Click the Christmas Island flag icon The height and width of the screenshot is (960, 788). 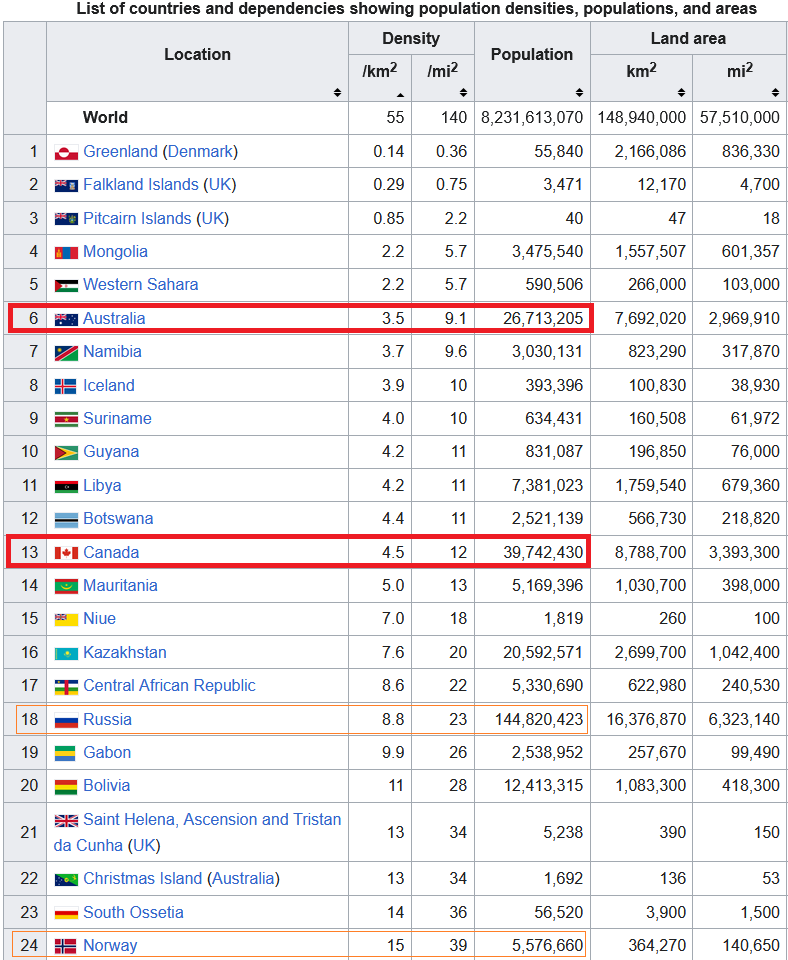(66, 880)
